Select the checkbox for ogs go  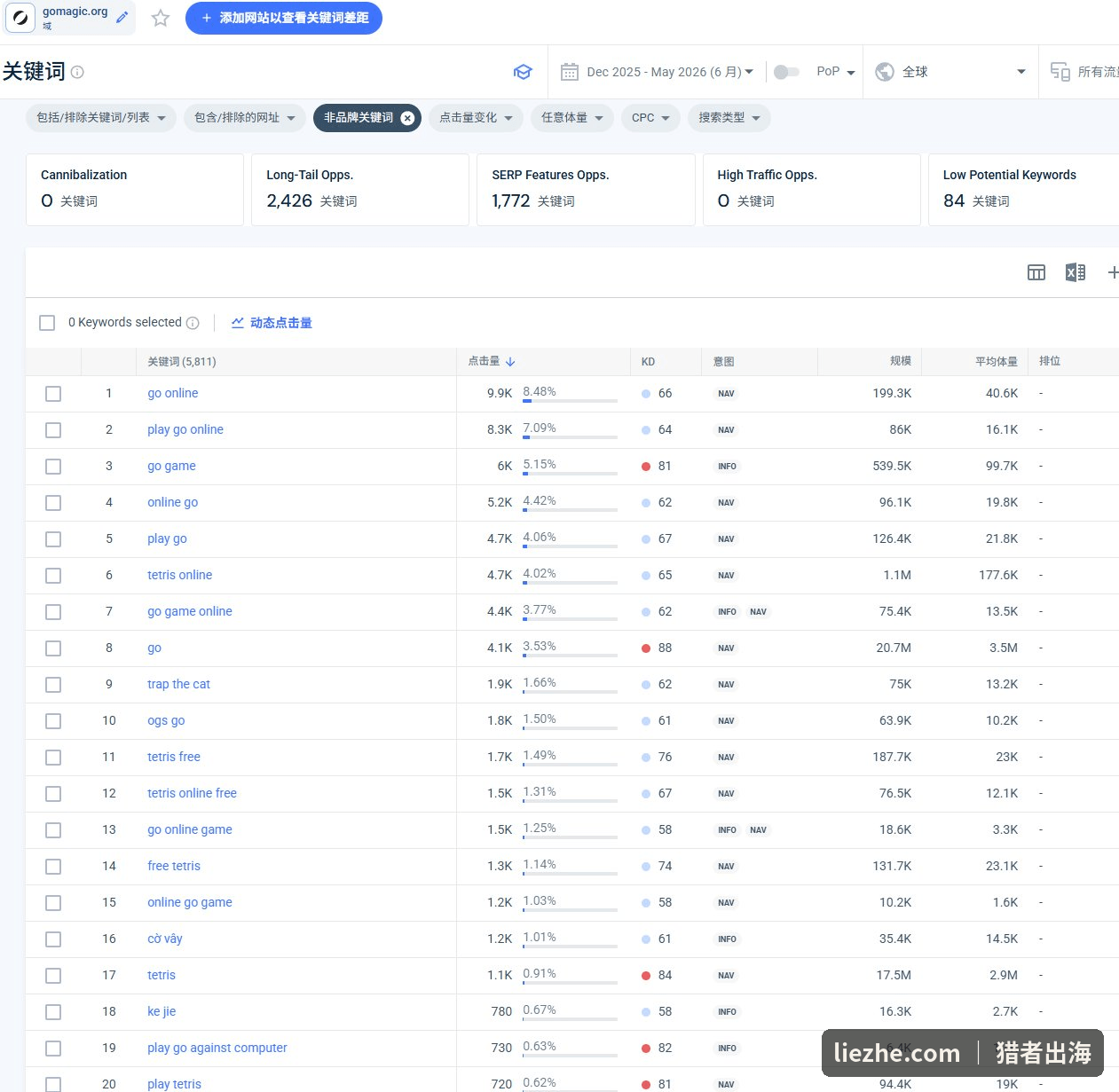(x=53, y=721)
